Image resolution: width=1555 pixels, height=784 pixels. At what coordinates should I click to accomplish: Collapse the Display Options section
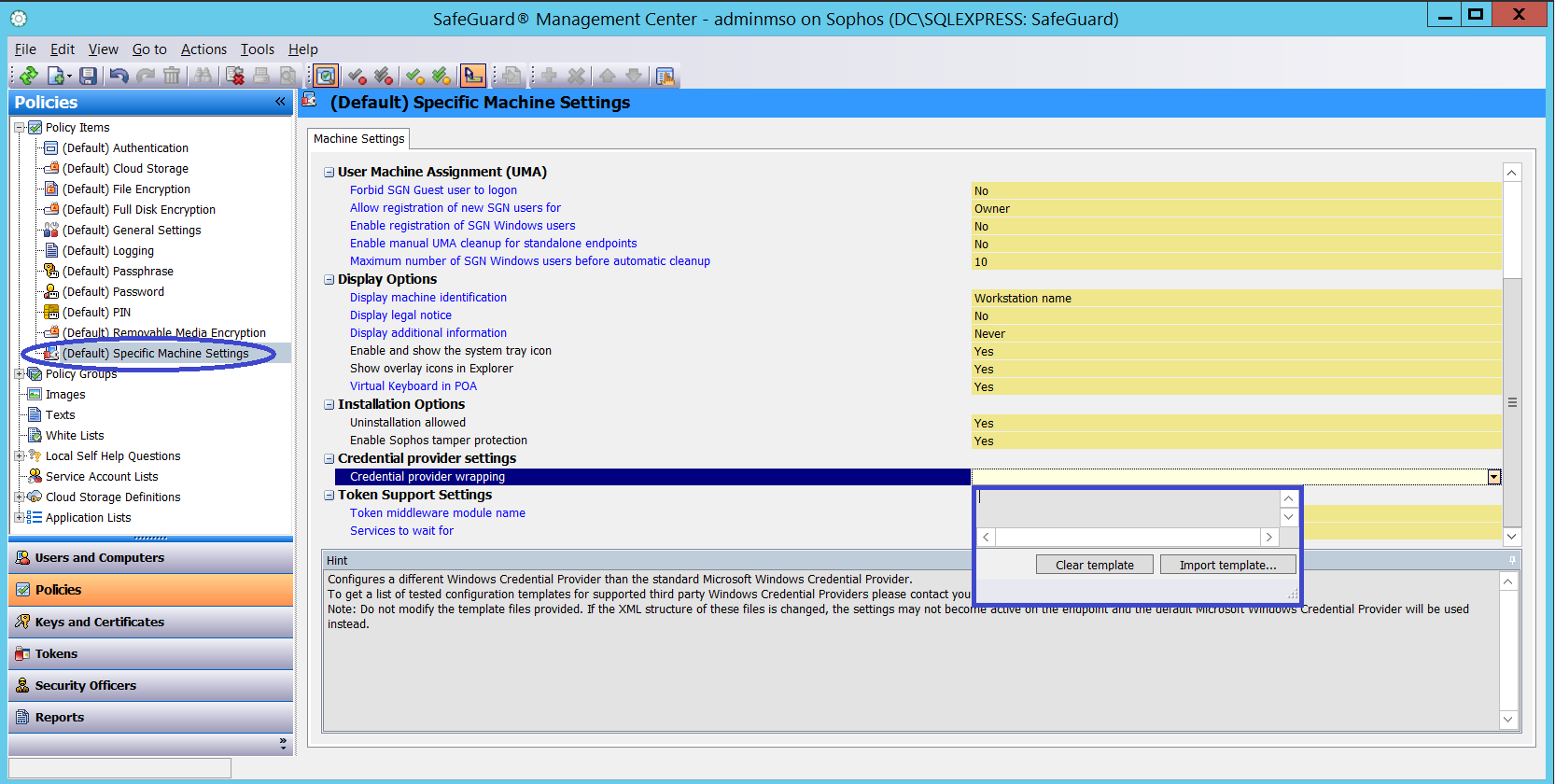(329, 280)
